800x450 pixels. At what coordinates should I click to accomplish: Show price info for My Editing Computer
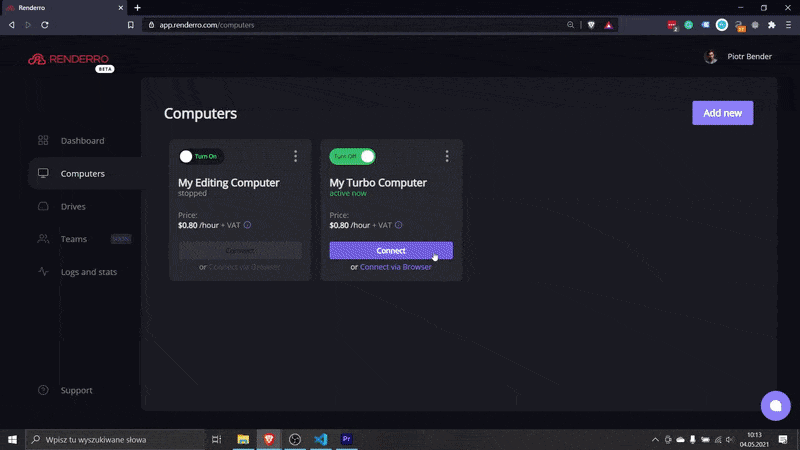coord(247,225)
